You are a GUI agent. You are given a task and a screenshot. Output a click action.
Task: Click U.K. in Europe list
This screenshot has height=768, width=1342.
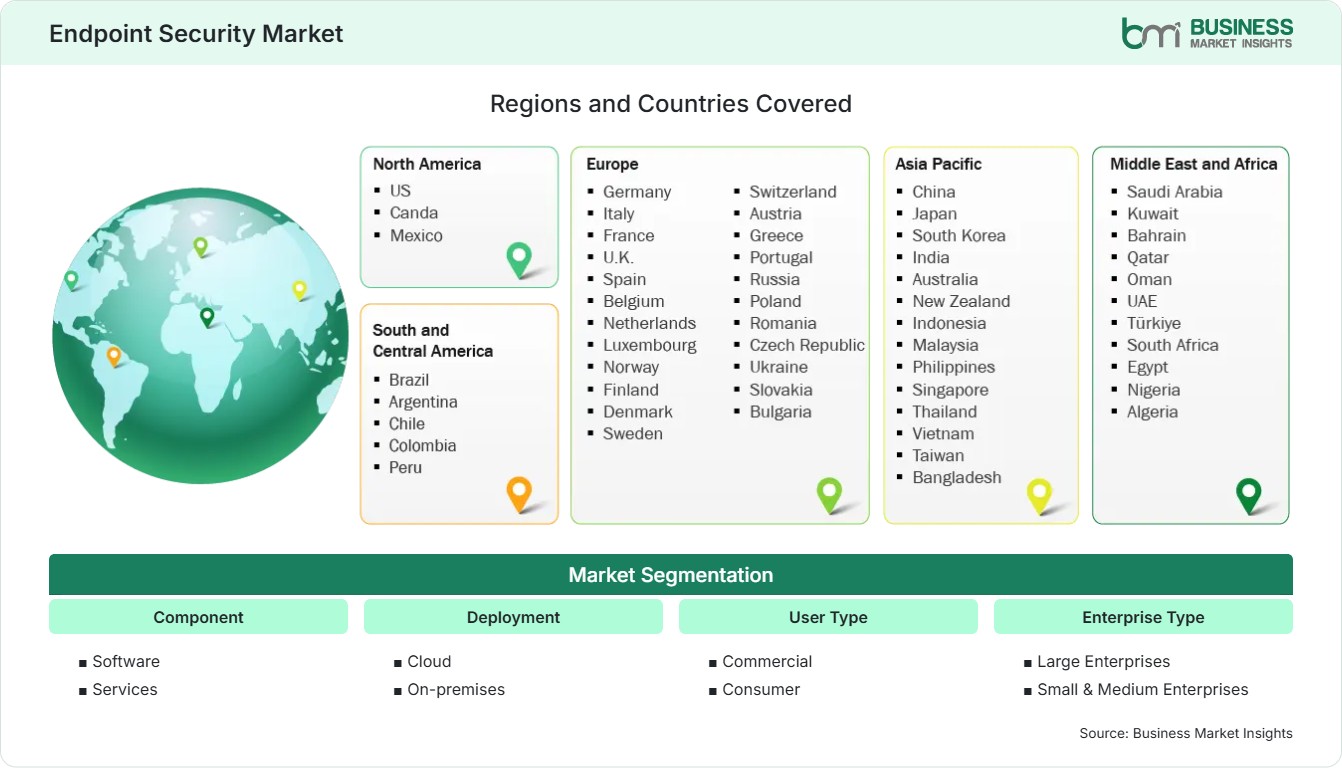pyautogui.click(x=618, y=257)
